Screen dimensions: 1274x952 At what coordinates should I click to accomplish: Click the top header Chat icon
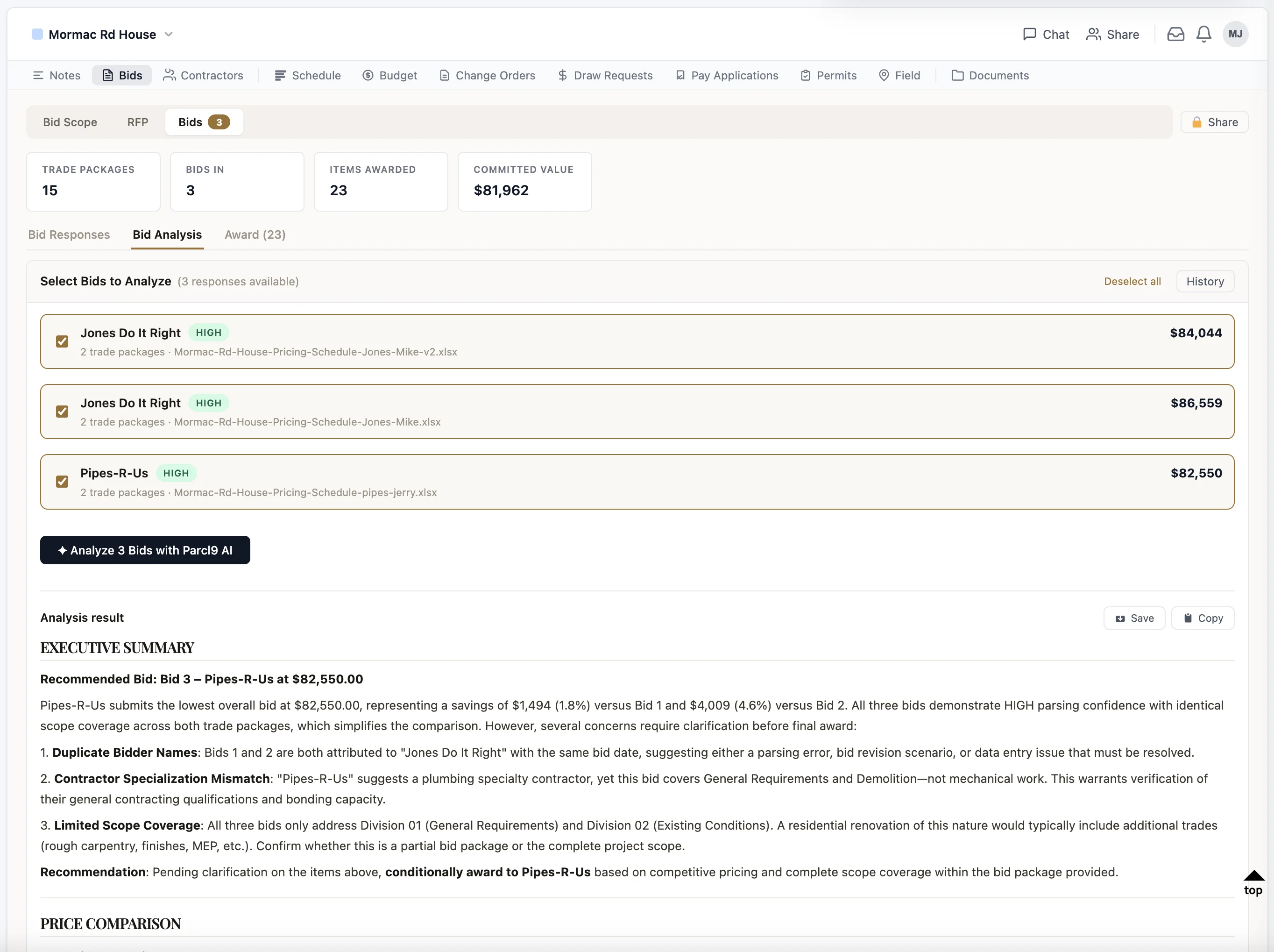tap(1029, 35)
